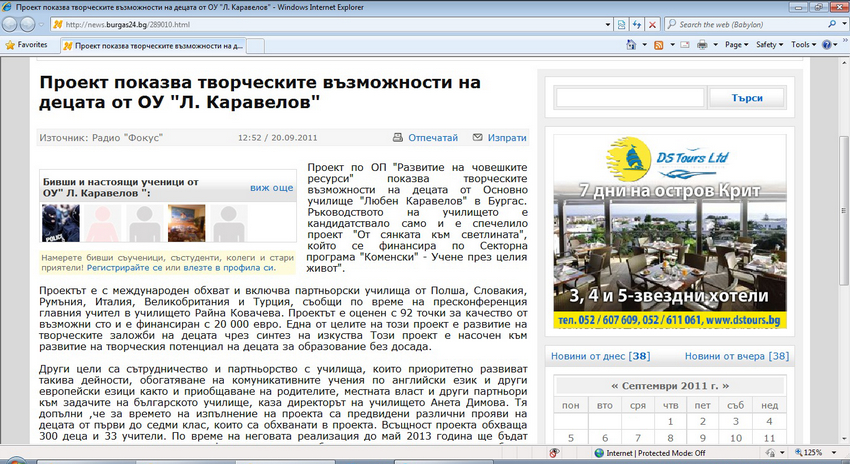Click the Print icon in command bar

pyautogui.click(x=703, y=45)
